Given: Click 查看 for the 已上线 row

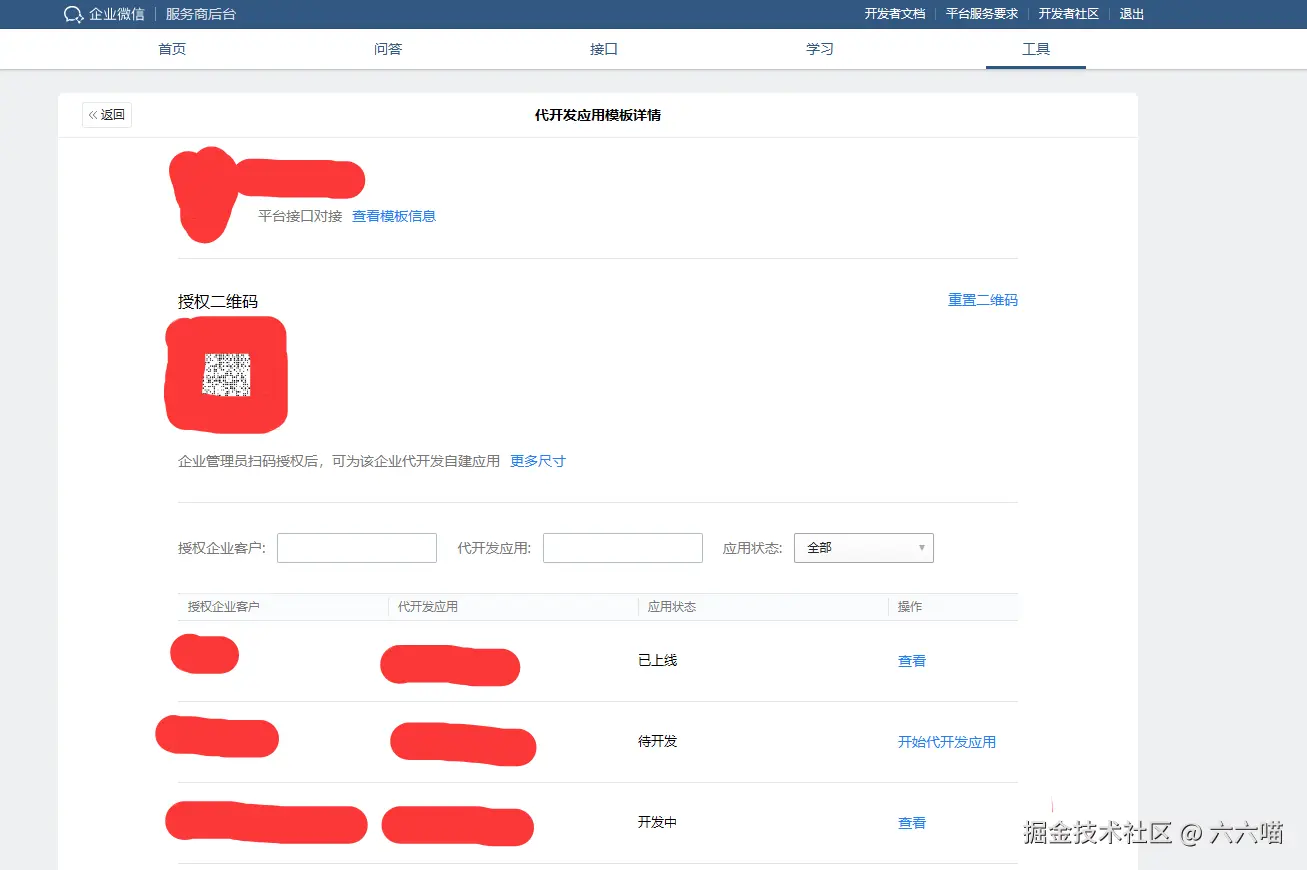Looking at the screenshot, I should (x=912, y=661).
